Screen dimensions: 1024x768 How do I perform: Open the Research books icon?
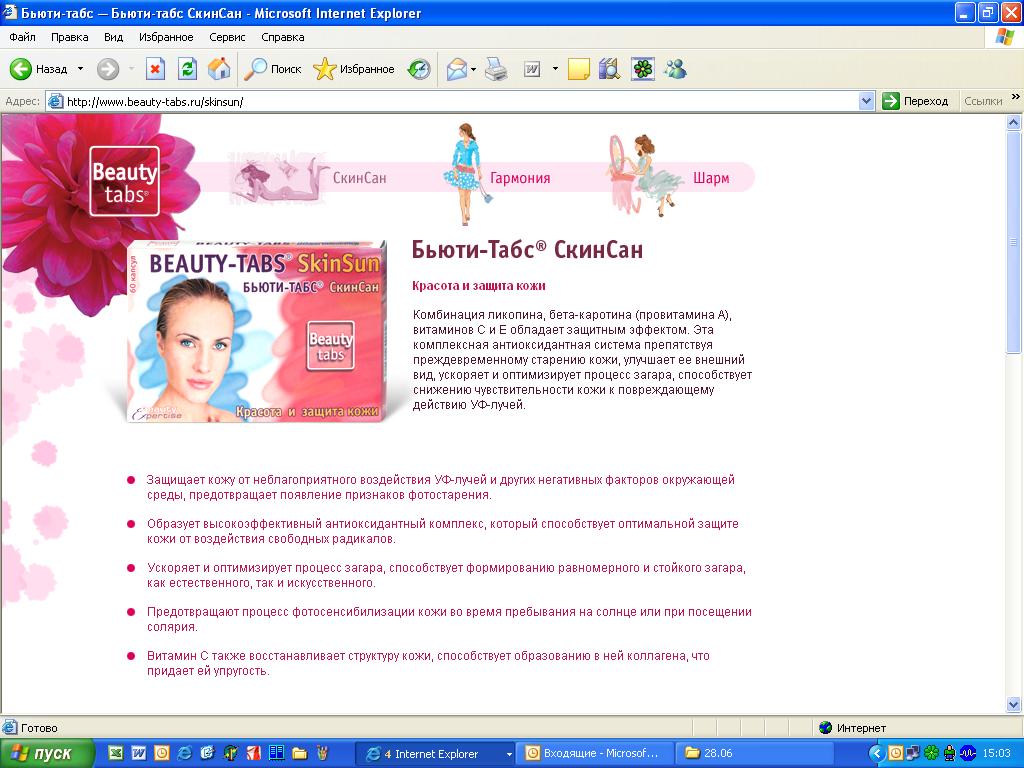point(609,69)
